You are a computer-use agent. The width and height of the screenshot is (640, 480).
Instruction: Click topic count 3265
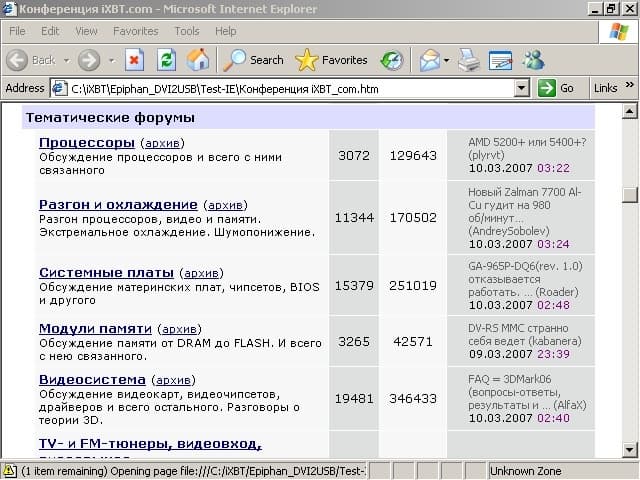(x=354, y=341)
